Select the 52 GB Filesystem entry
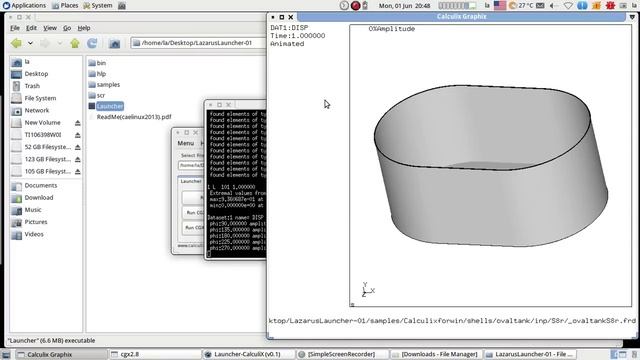 click(x=47, y=147)
